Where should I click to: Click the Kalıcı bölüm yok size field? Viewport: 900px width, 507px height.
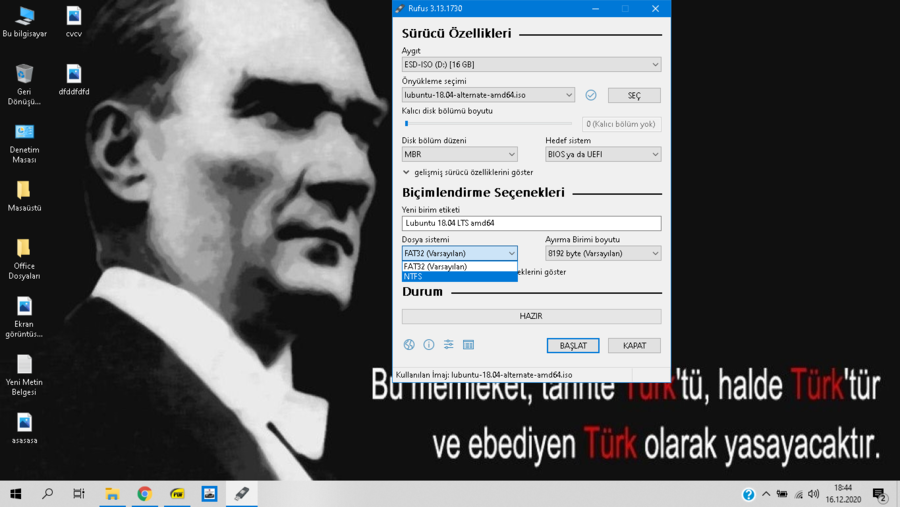point(621,124)
